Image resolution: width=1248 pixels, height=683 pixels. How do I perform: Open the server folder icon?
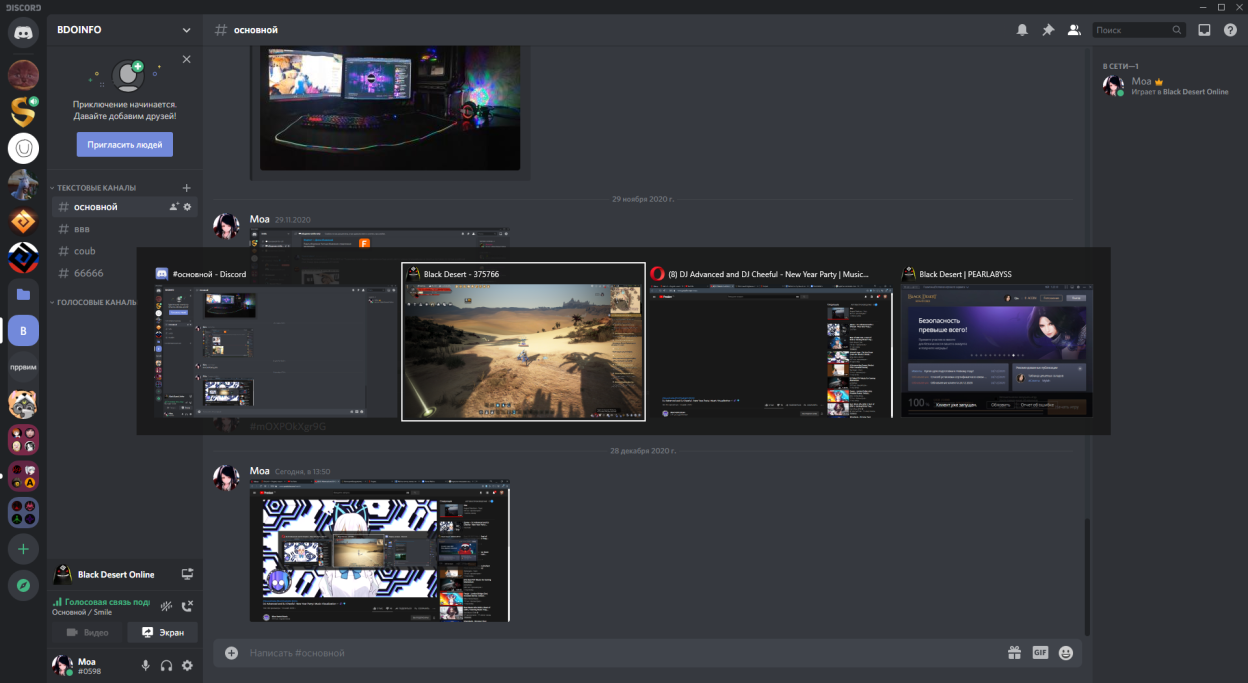coord(23,294)
